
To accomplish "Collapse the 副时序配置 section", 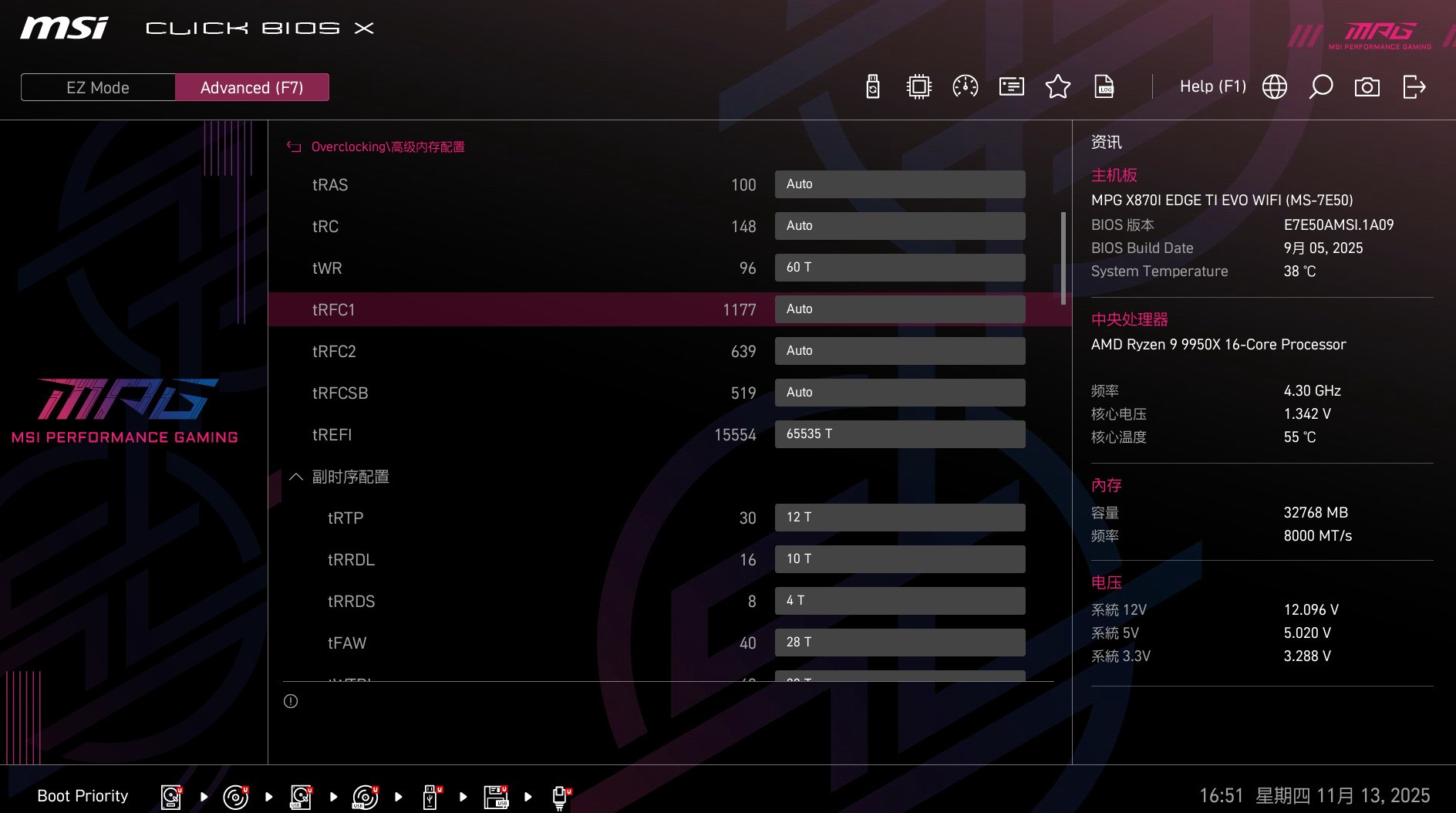I will point(295,477).
